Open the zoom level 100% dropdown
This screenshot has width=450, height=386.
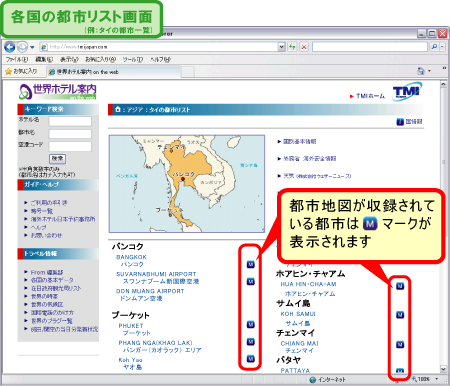436,379
